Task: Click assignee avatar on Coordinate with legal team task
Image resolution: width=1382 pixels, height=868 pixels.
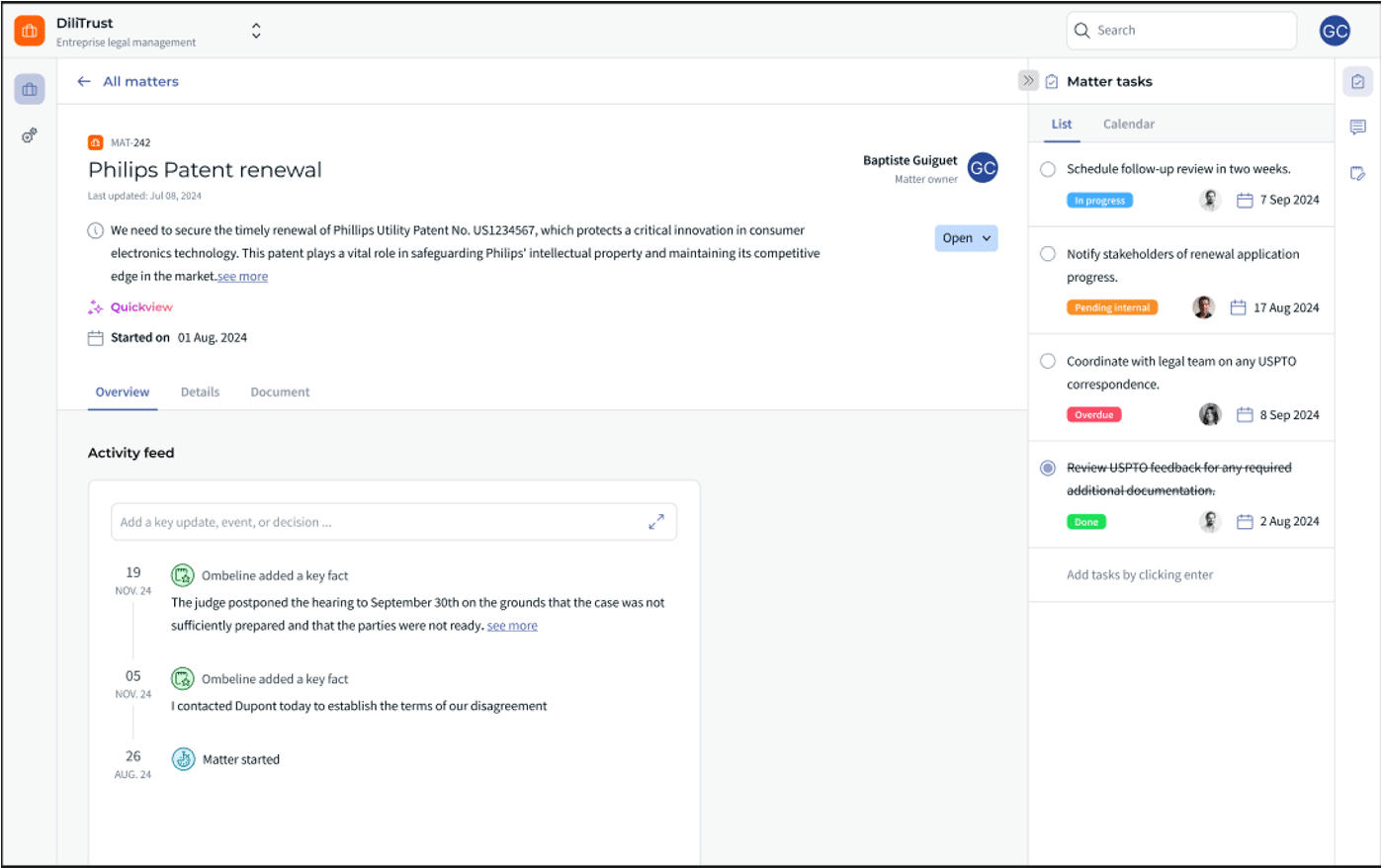Action: click(x=1210, y=414)
